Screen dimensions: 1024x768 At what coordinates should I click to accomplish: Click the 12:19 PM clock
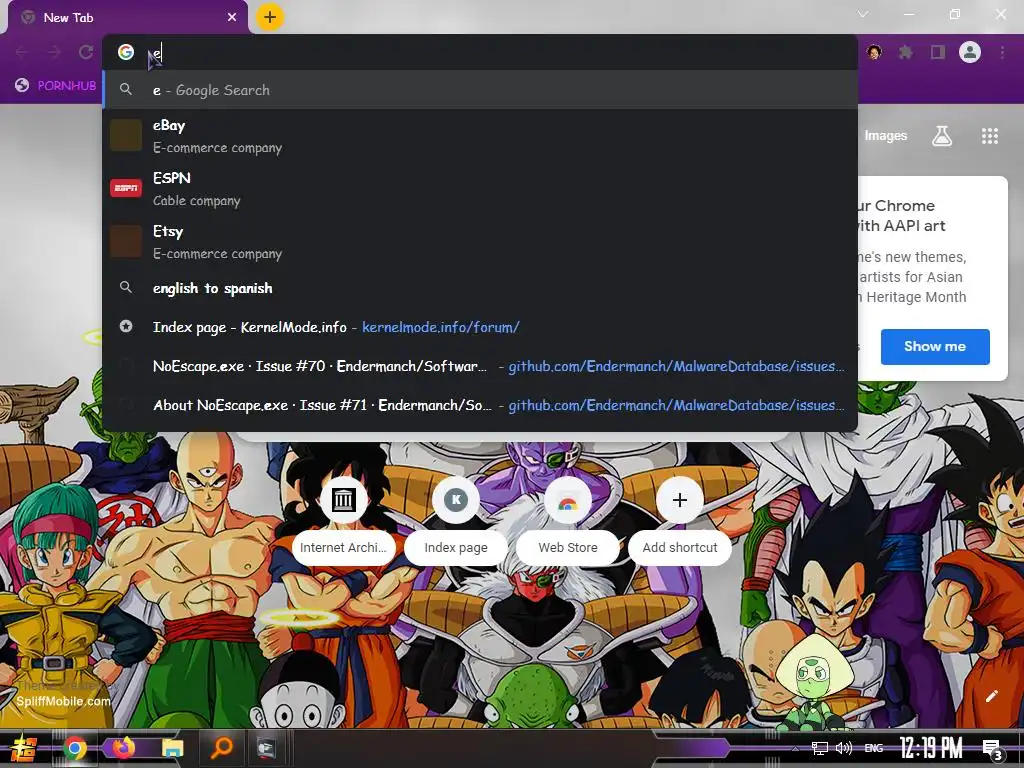click(931, 748)
